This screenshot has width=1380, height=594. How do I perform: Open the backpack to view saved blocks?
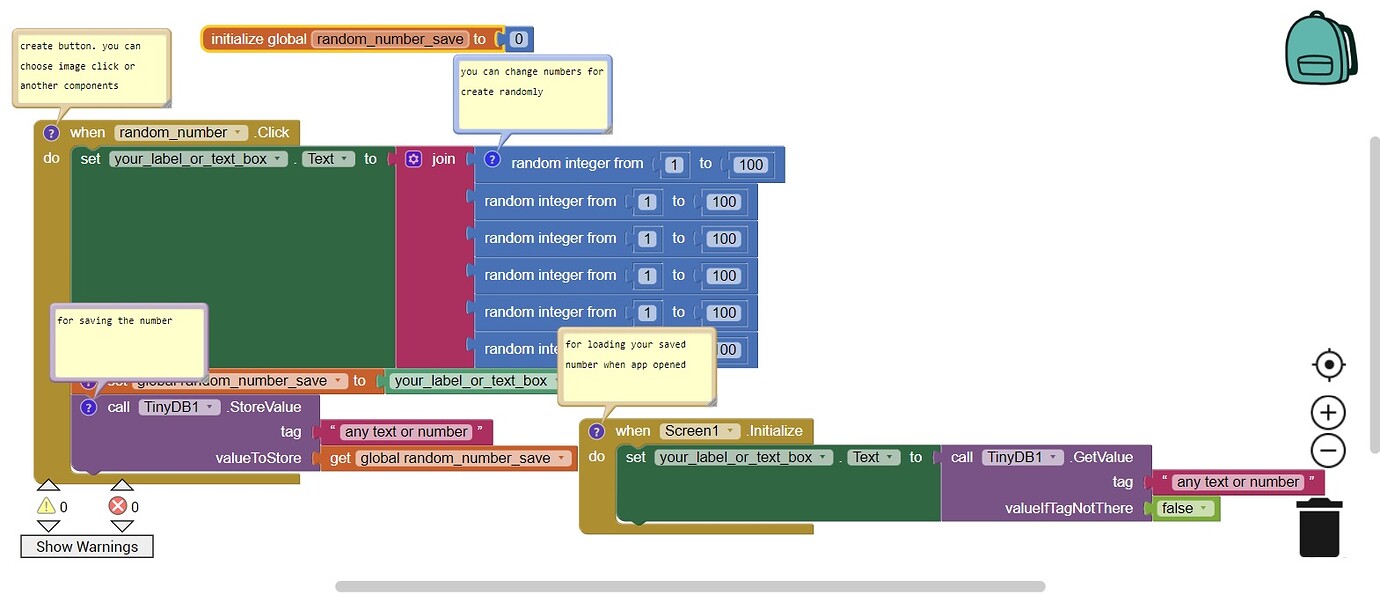pyautogui.click(x=1320, y=45)
